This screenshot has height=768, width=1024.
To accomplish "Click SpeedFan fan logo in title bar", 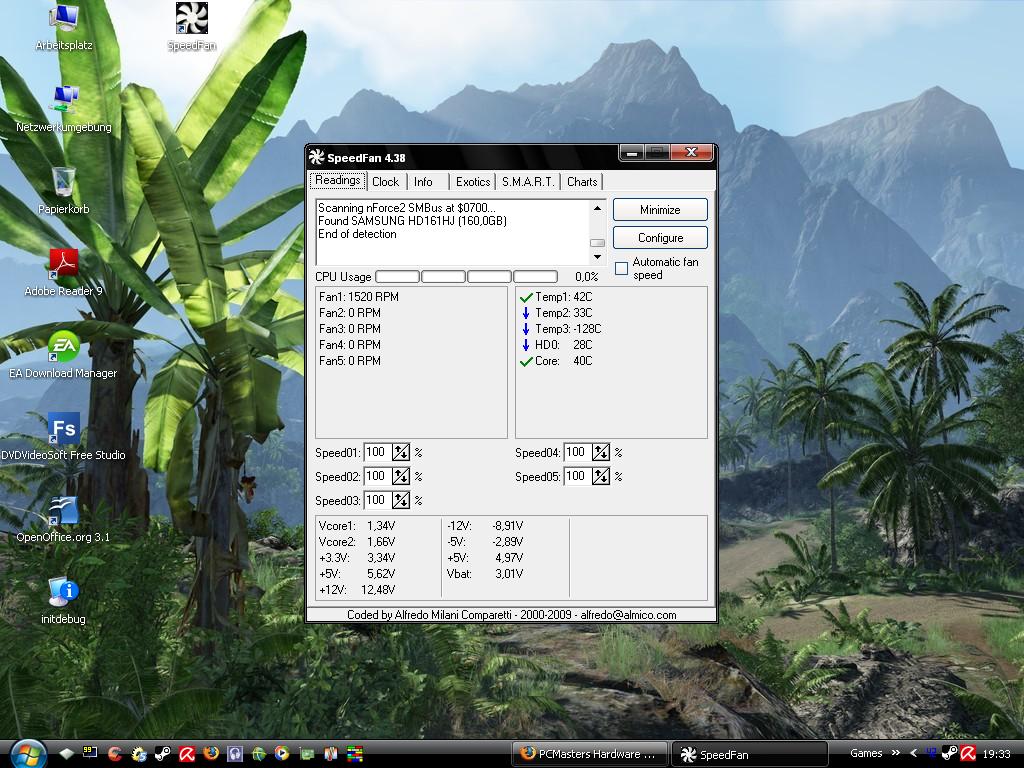I will [317, 157].
